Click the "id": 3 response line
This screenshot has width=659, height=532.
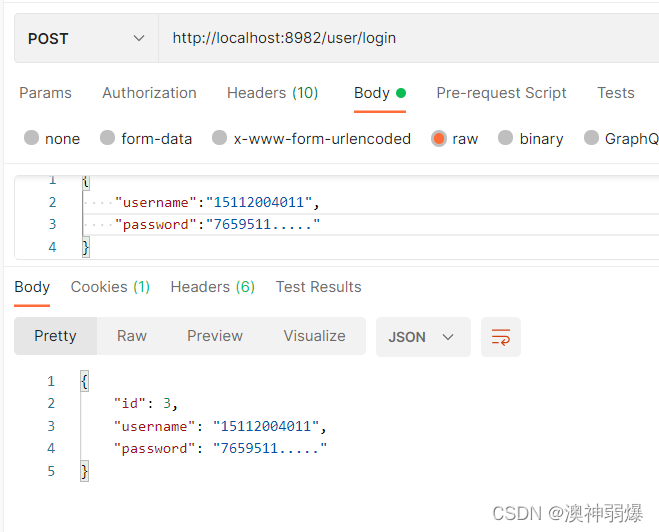(146, 403)
